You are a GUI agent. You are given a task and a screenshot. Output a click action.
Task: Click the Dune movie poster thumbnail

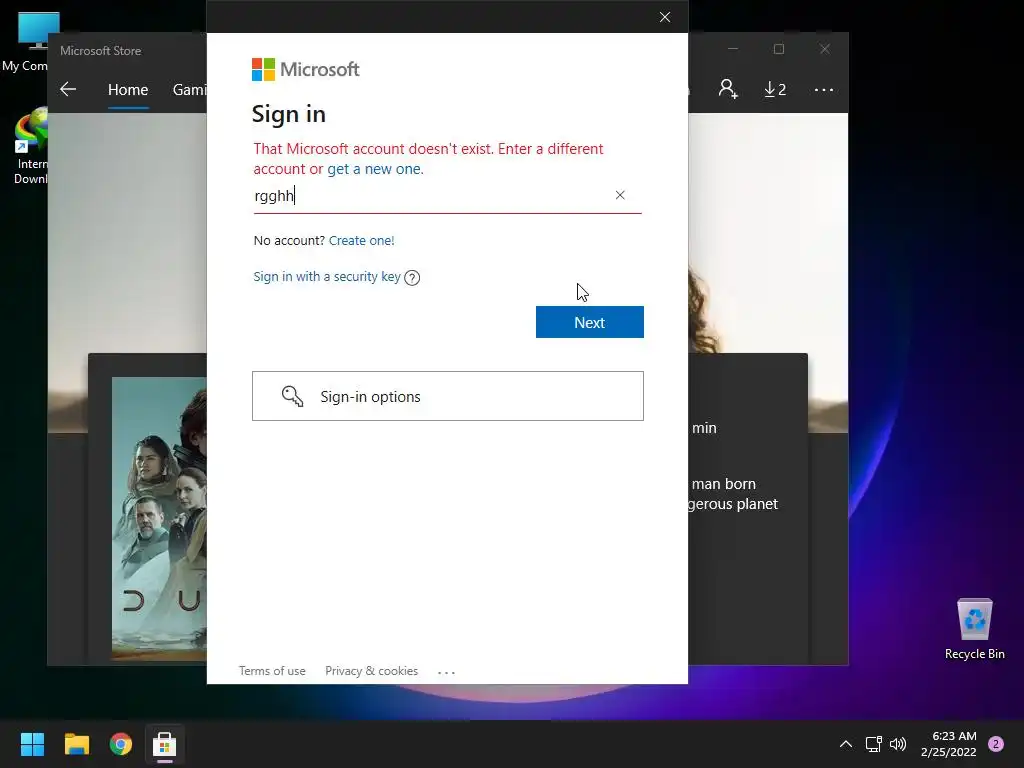[159, 519]
